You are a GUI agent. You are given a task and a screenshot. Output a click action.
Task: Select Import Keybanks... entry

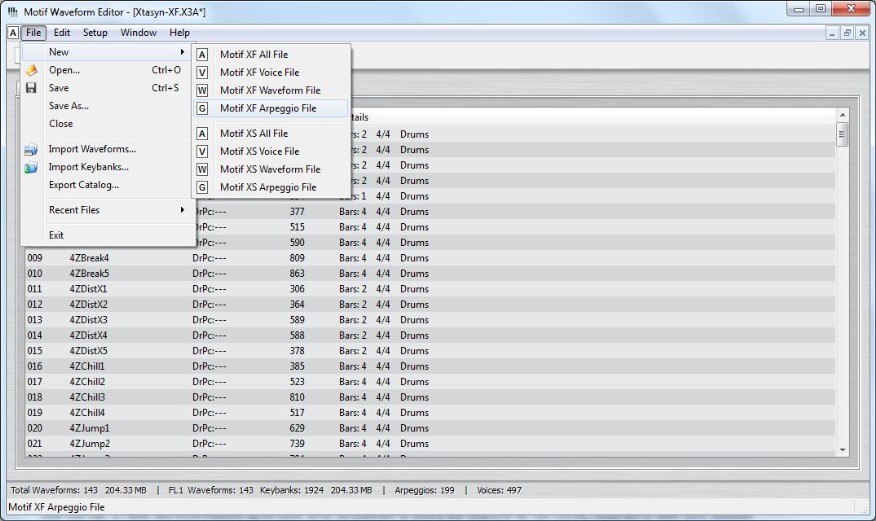107,167
